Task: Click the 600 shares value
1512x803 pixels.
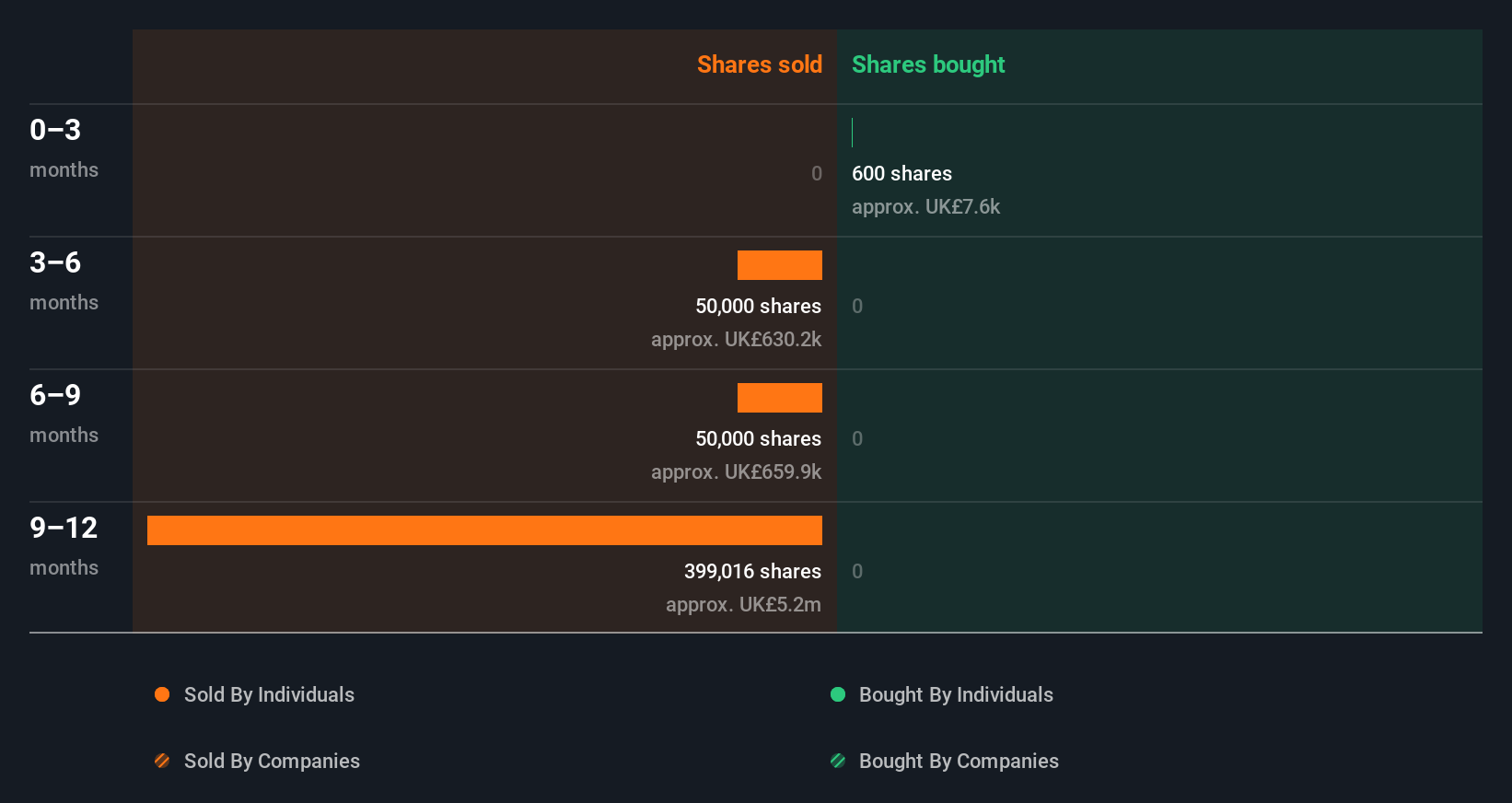Action: point(901,173)
